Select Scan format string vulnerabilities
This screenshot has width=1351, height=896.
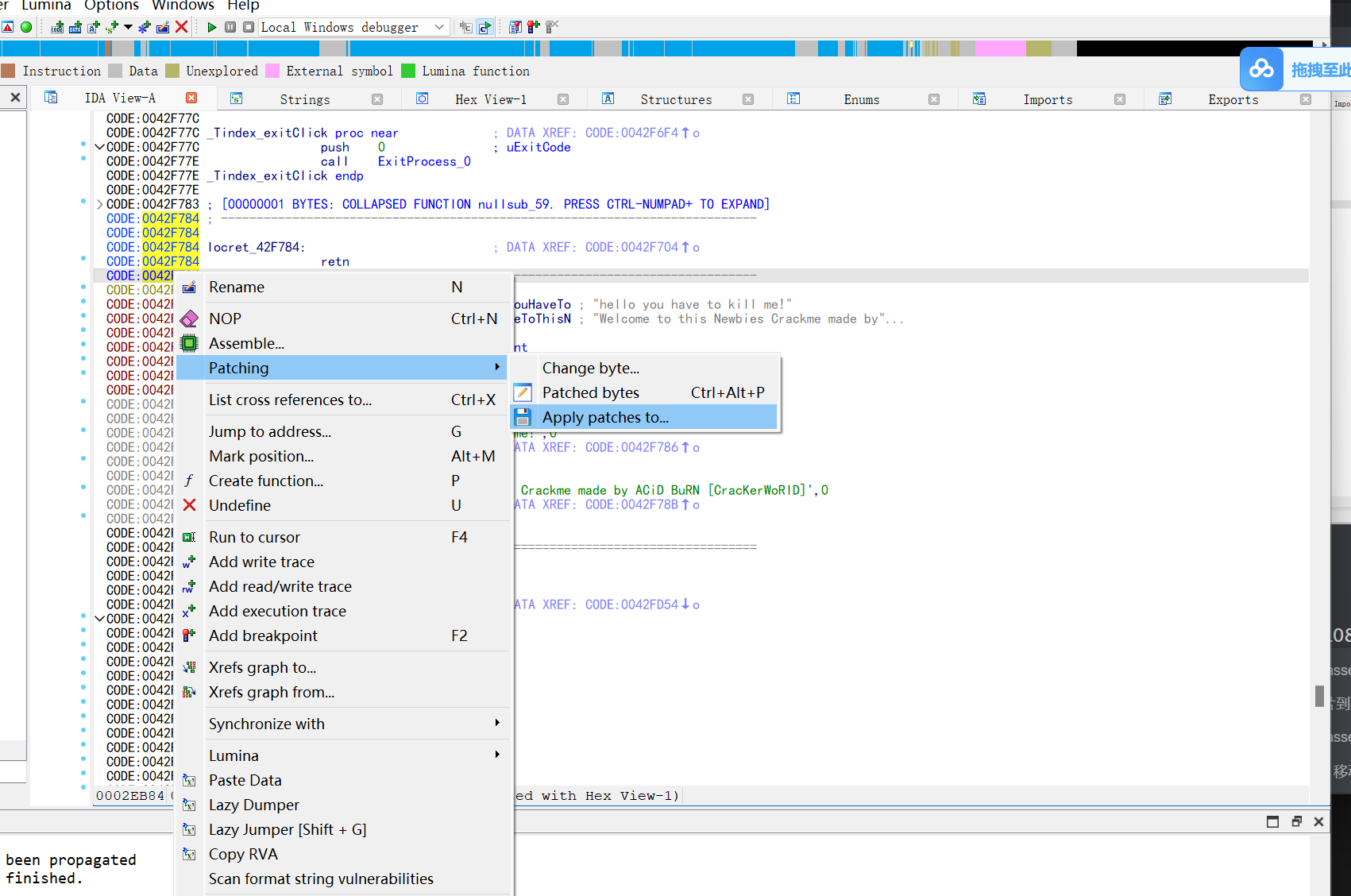[x=343, y=879]
